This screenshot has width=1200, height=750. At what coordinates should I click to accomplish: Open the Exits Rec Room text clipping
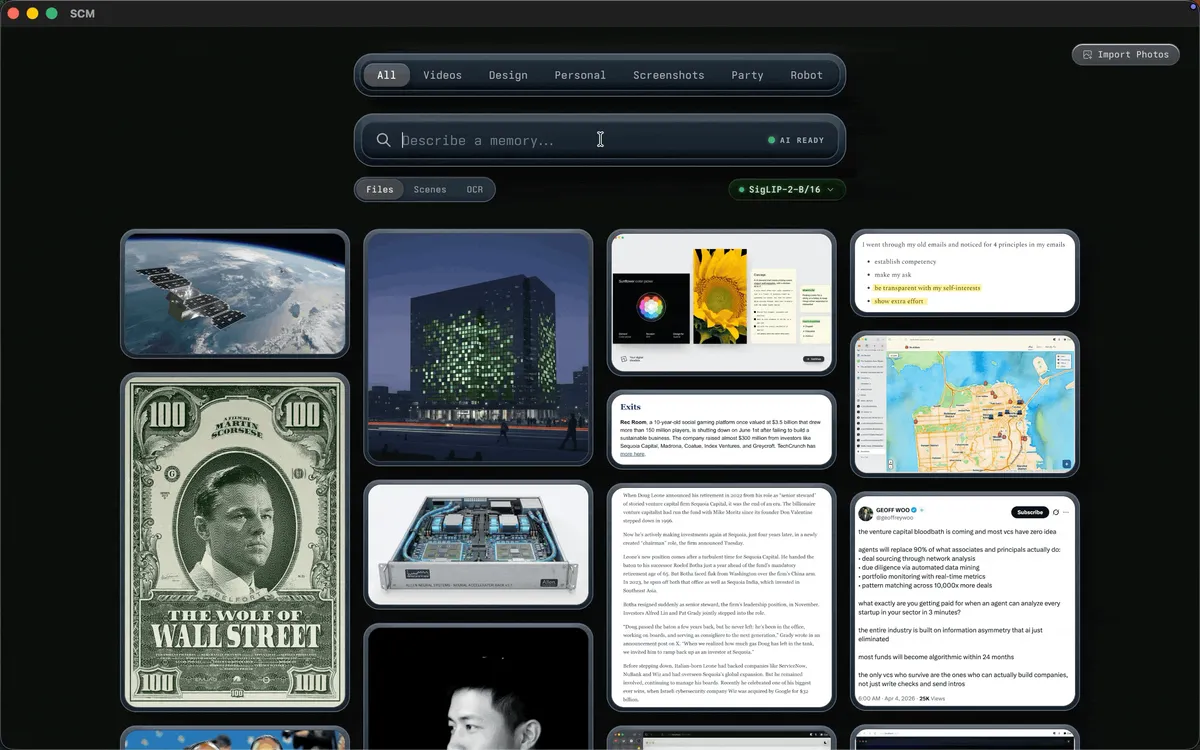[x=721, y=429]
